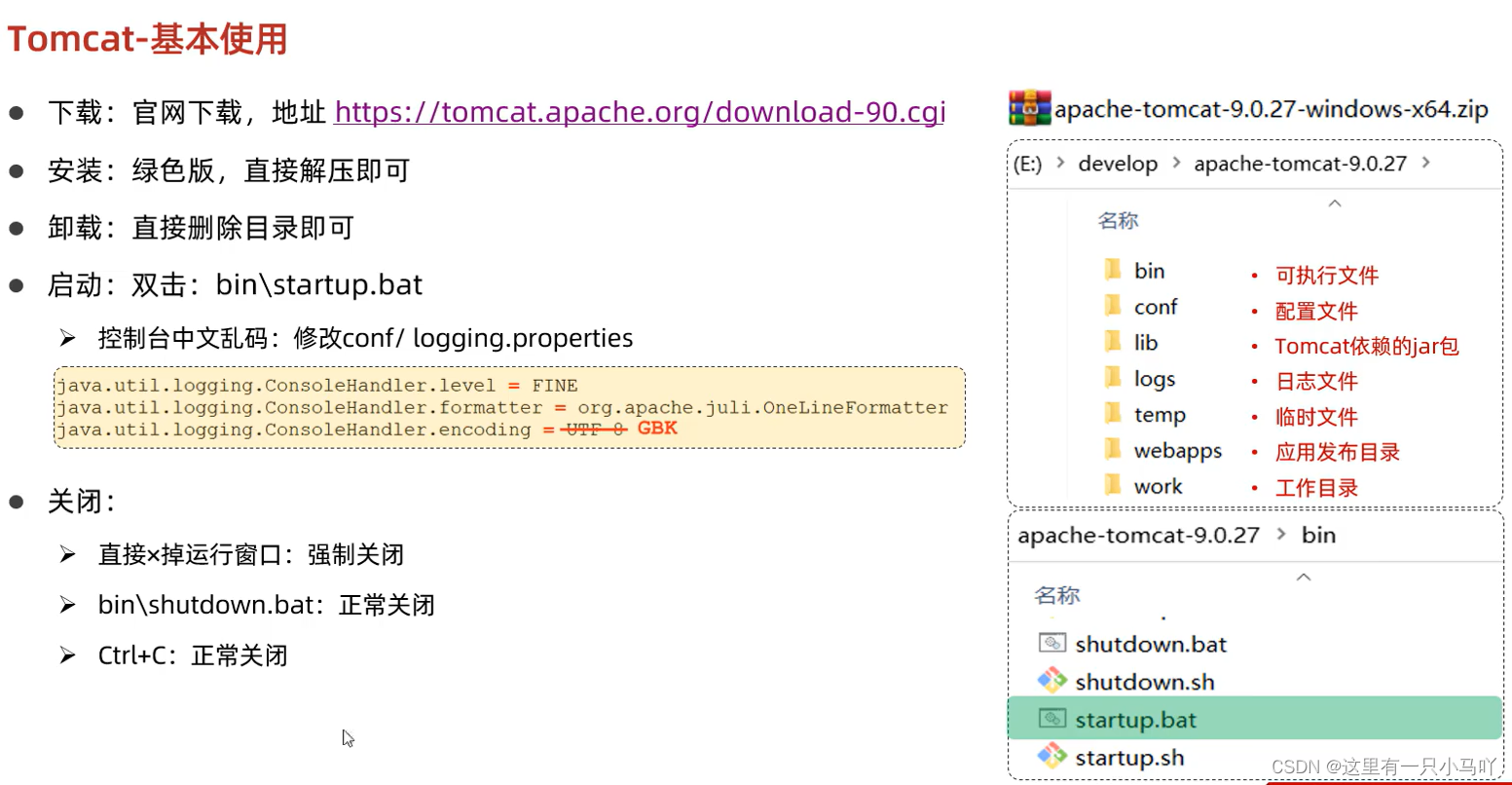Click the apache-tomcat-9.0.27-windows-x64.zip filename

click(x=1272, y=109)
